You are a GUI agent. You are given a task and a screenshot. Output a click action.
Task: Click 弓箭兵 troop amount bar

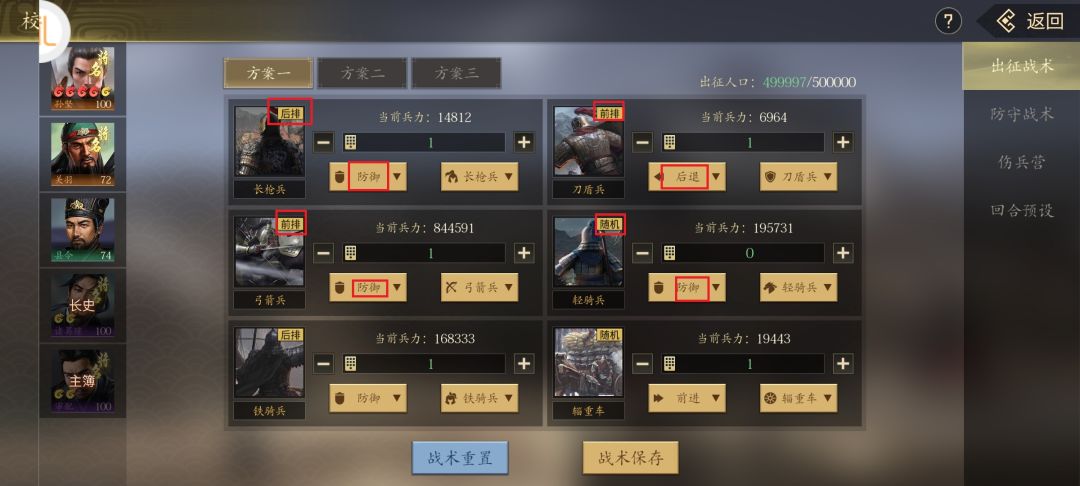click(431, 253)
